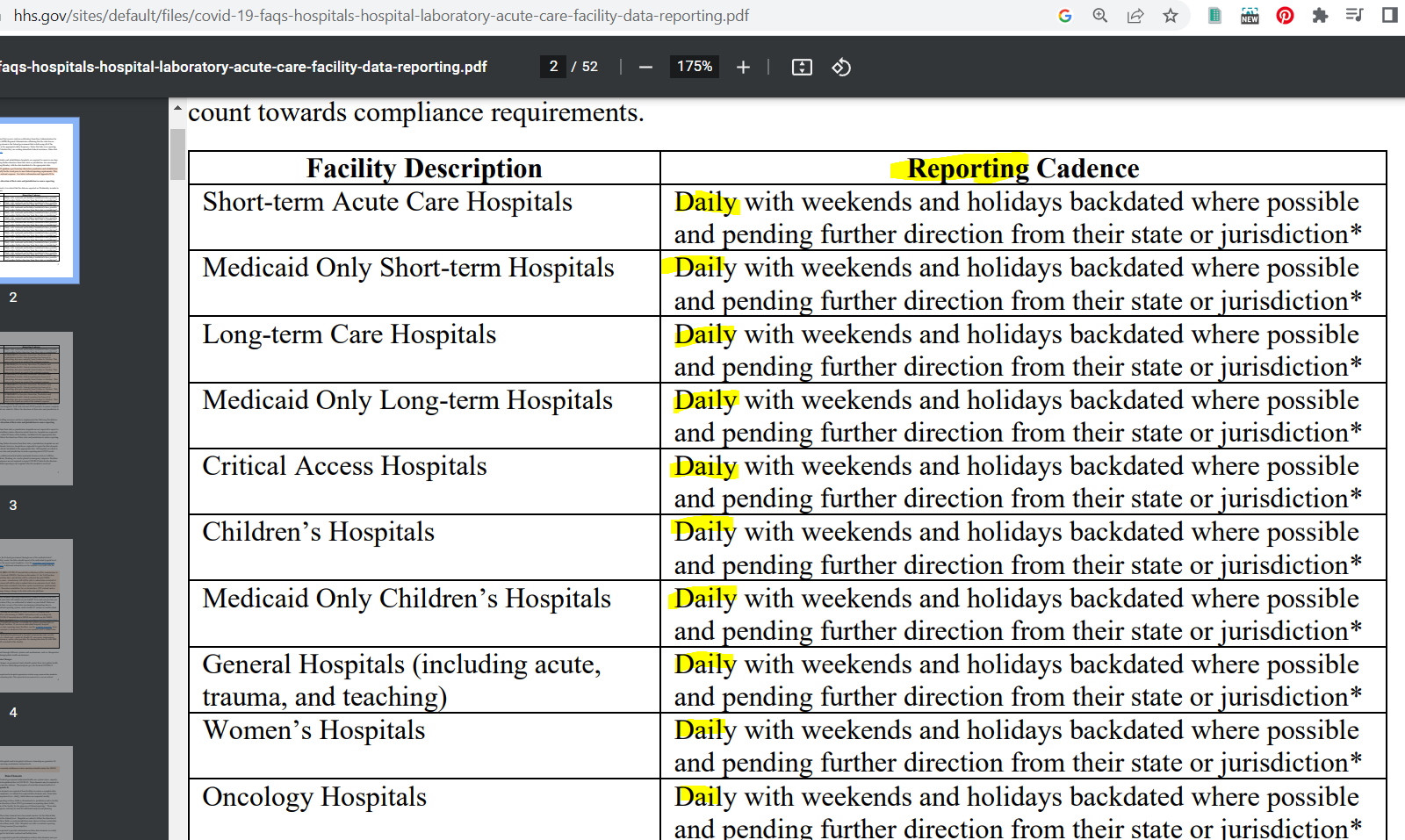Zoom out of the PDF
This screenshot has width=1405, height=840.
645,67
